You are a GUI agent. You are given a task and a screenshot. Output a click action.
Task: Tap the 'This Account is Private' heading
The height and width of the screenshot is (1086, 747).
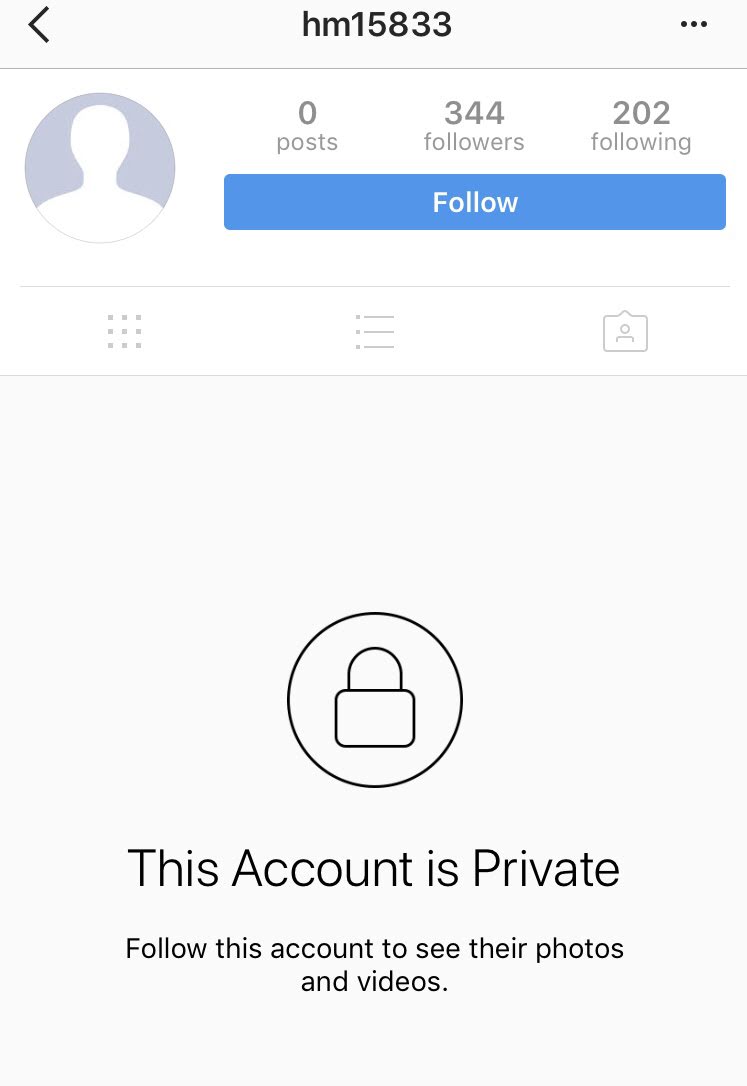(374, 868)
